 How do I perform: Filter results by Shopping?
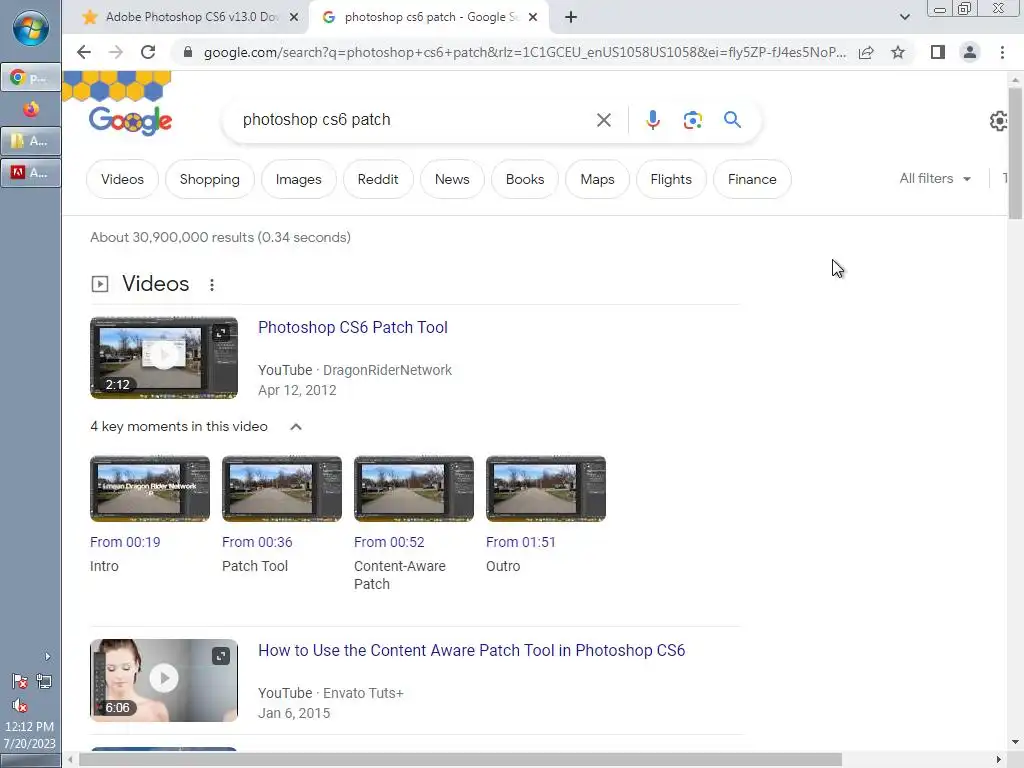tap(210, 179)
